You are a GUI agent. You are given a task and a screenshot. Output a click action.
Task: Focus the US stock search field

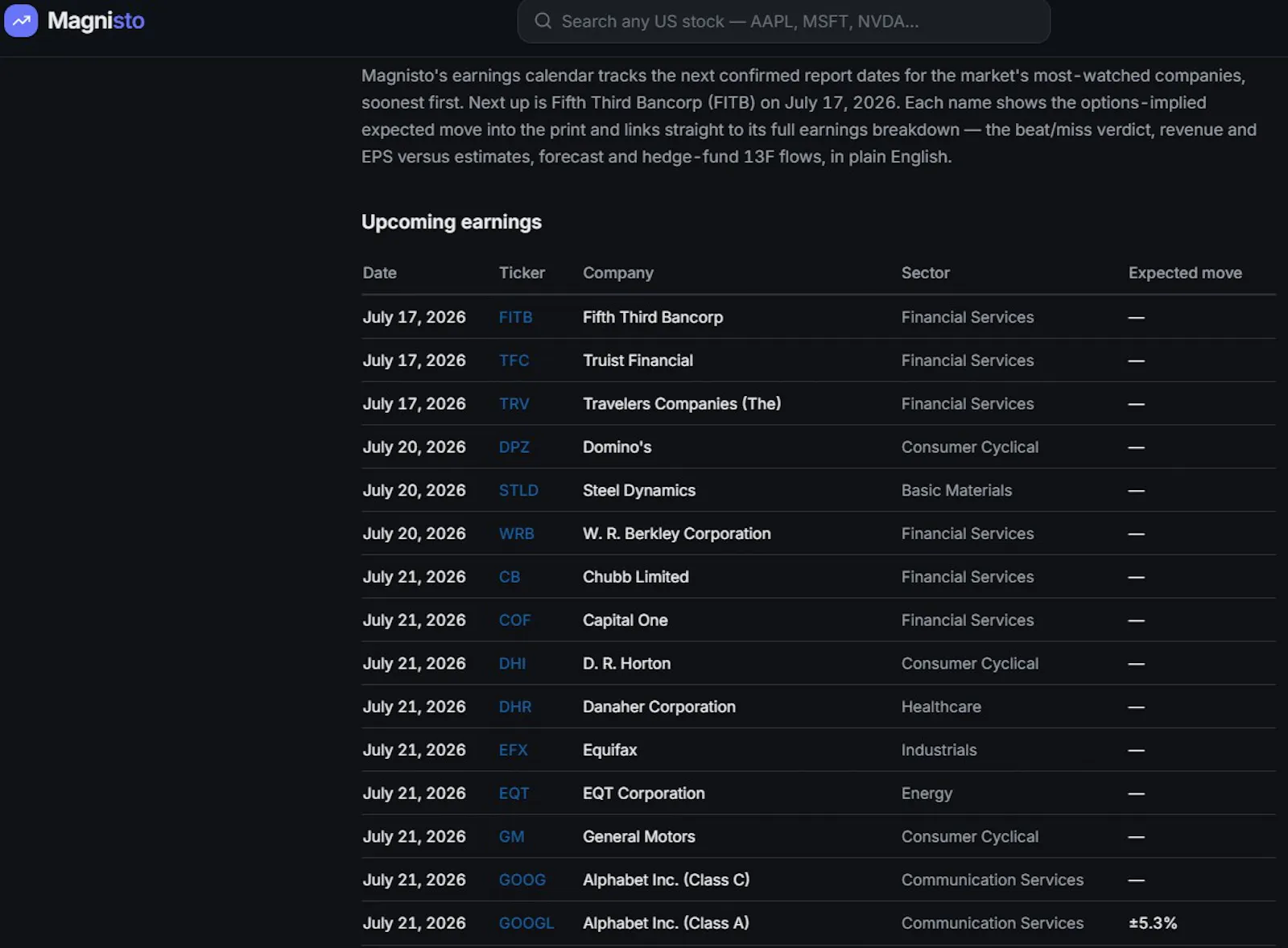[783, 21]
